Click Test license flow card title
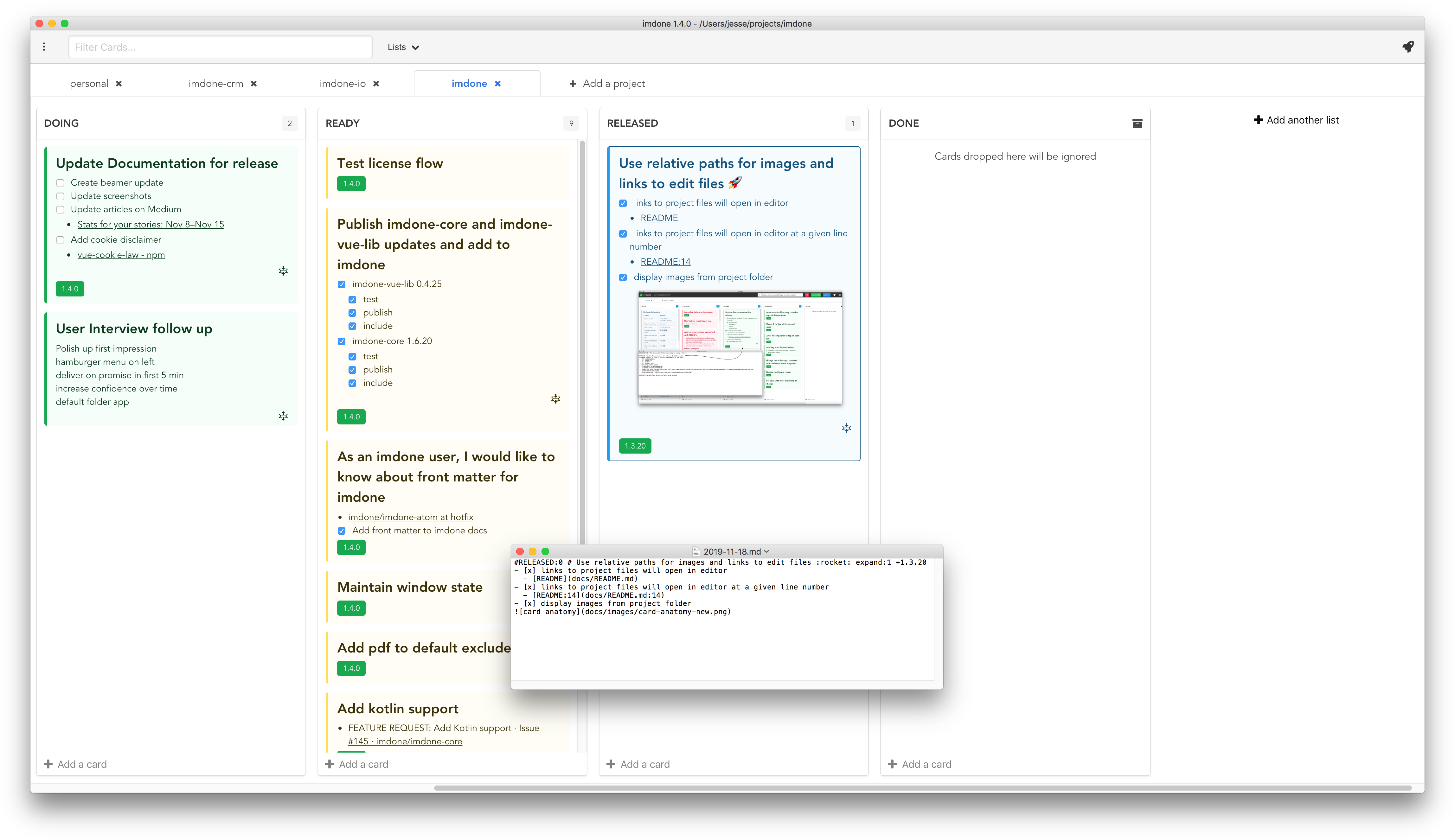Screen dimensions: 1455x840 (390, 163)
